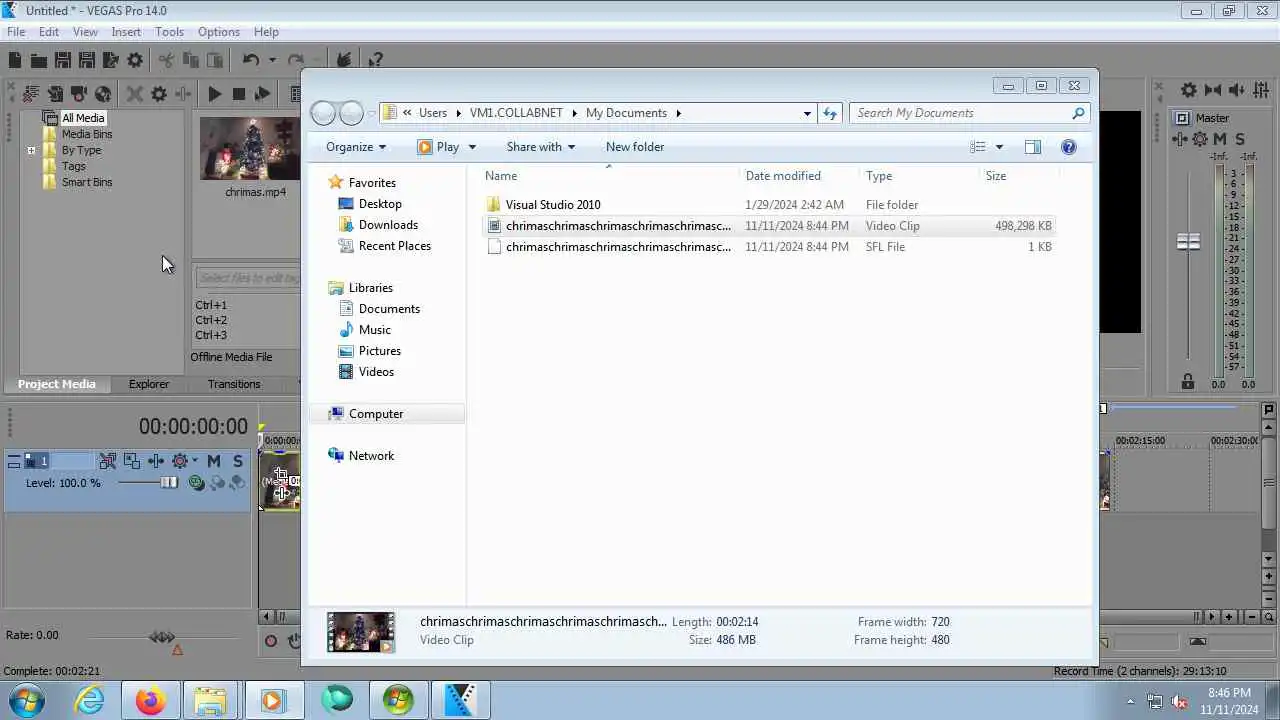Screen dimensions: 1280x720
Task: Open Track FX on video track 1
Action: [x=156, y=461]
